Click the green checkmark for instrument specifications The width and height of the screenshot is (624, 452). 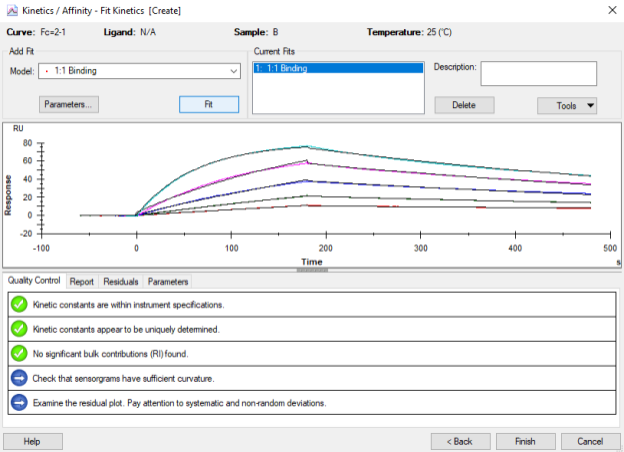pos(18,304)
